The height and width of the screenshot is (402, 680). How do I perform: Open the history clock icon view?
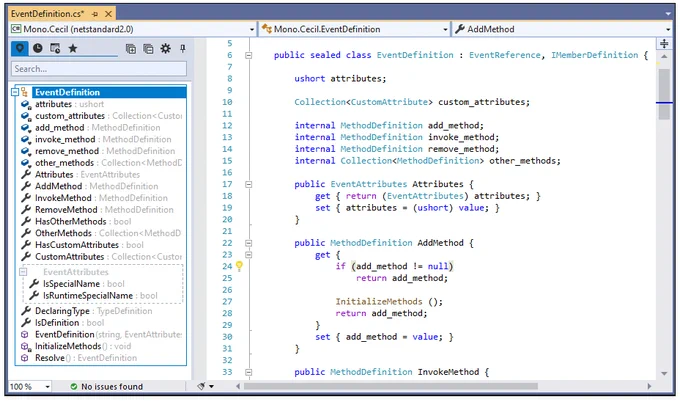click(x=38, y=48)
